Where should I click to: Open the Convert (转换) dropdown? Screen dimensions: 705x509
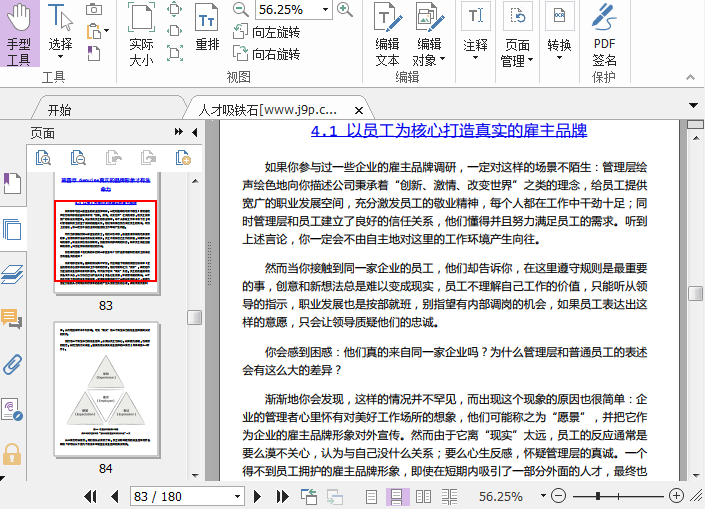559,32
